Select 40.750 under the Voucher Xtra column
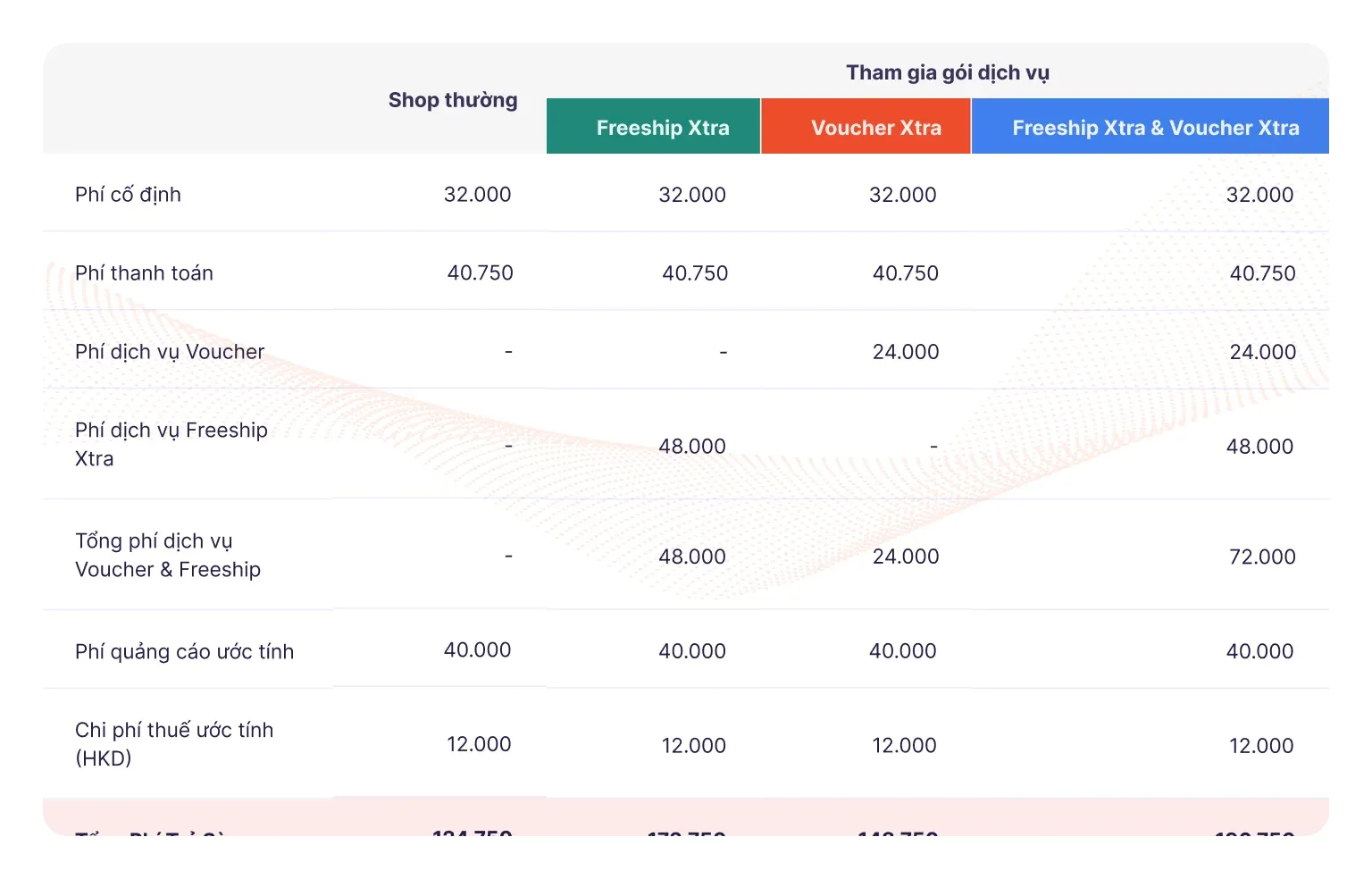The image size is (1372, 879). pyautogui.click(x=905, y=273)
